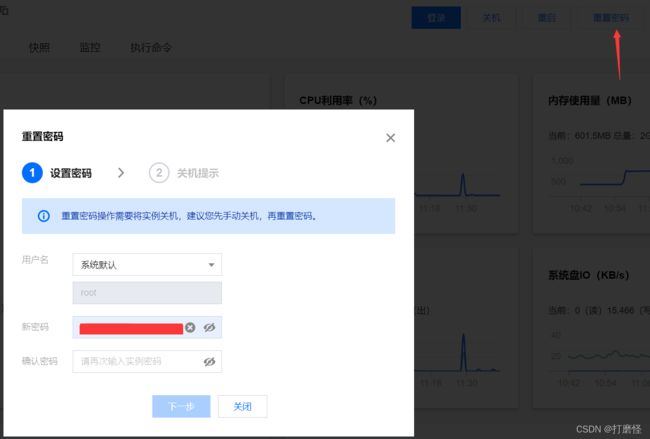
Task: Switch to the 执行命令 tab
Action: (151, 48)
